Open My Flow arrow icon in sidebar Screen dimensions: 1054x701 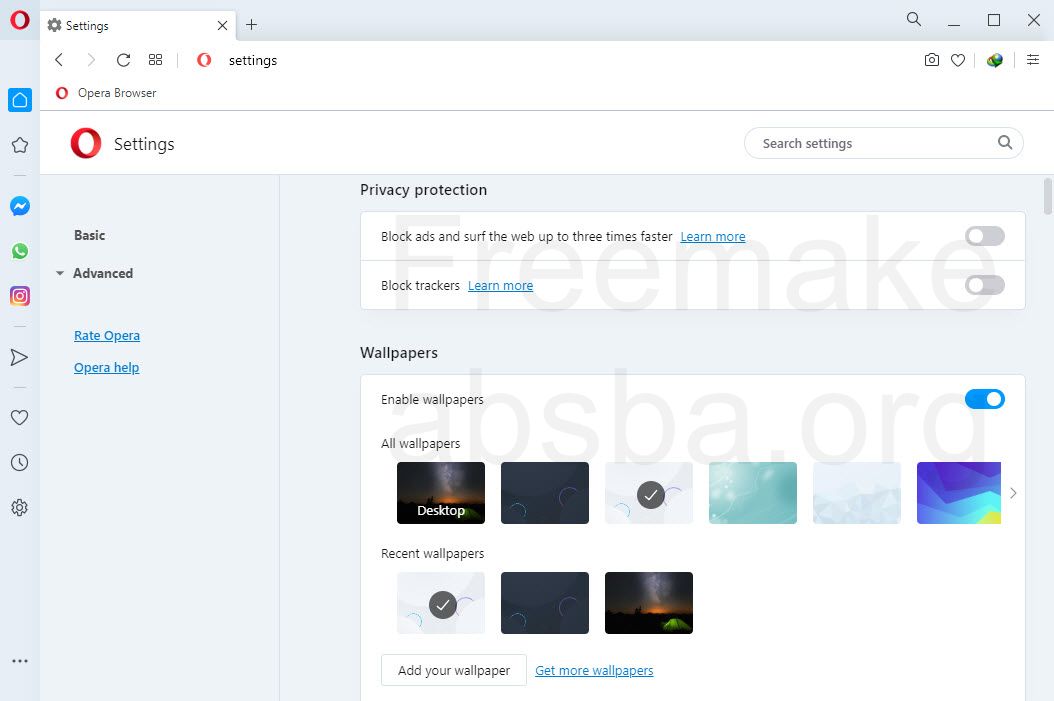pos(19,357)
